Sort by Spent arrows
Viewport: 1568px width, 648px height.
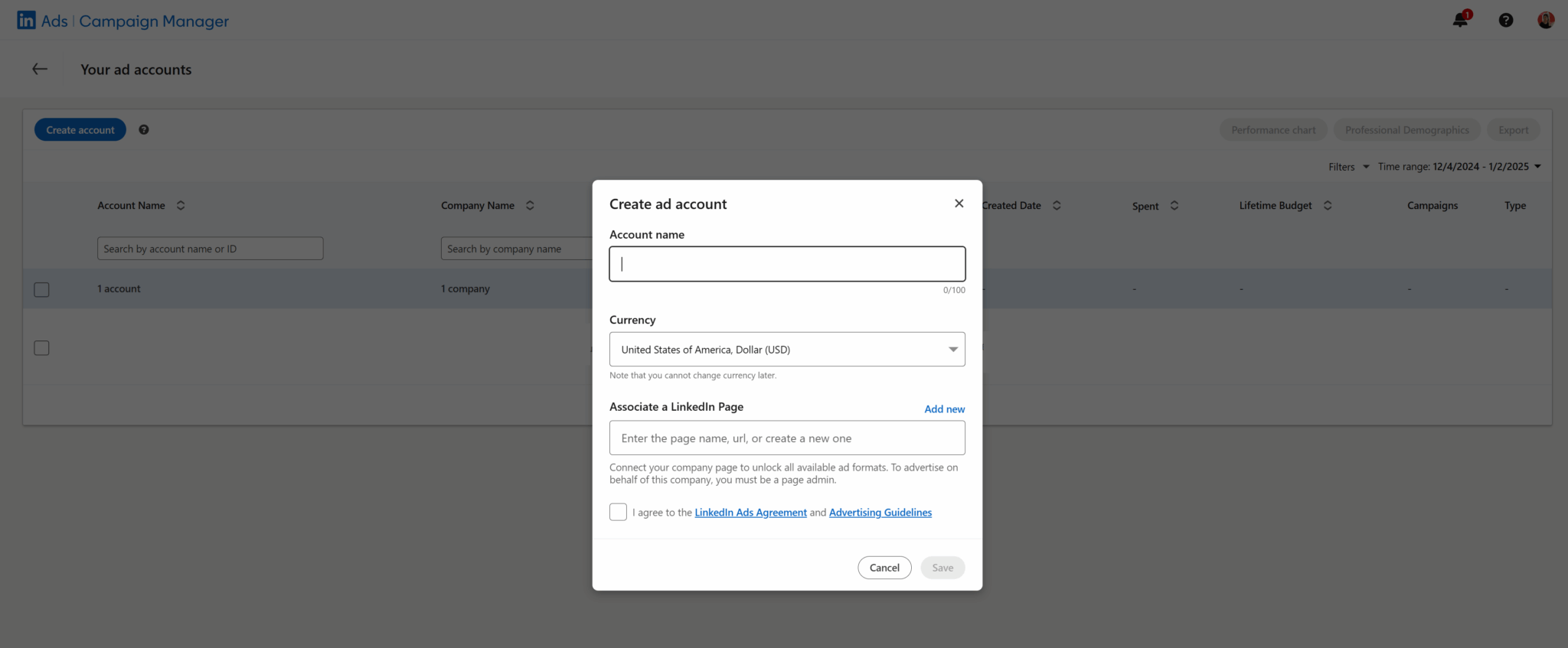[x=1174, y=205]
